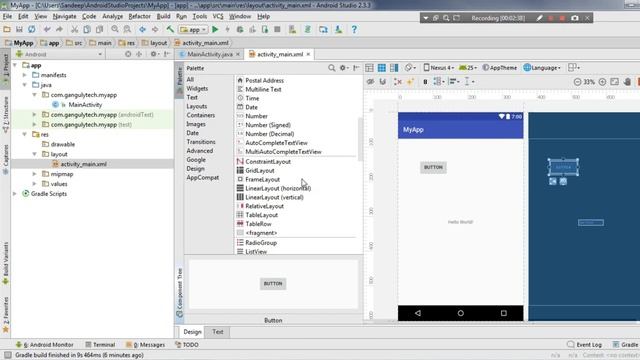The height and width of the screenshot is (360, 640).
Task: Search the Palette with magnifier icon
Action: (331, 68)
